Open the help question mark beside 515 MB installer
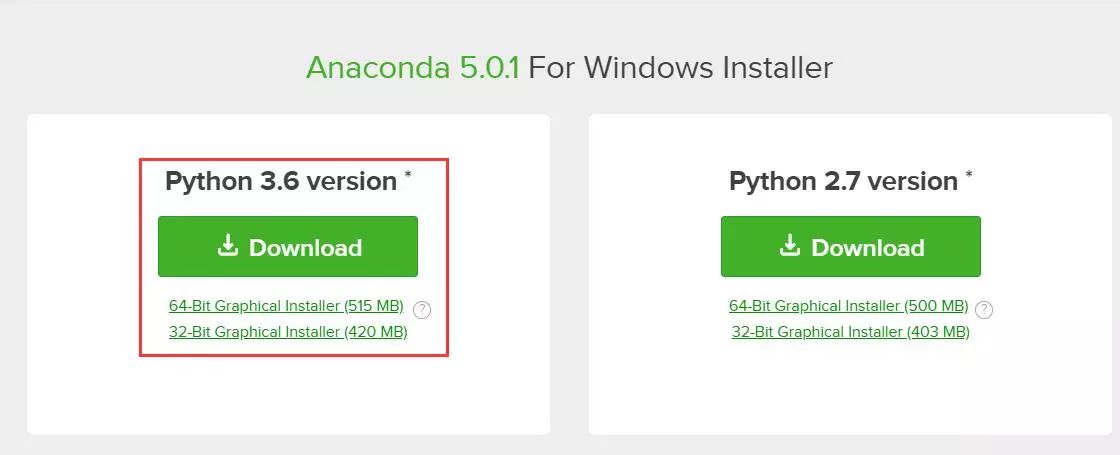Viewport: 1120px width, 455px height. point(422,309)
